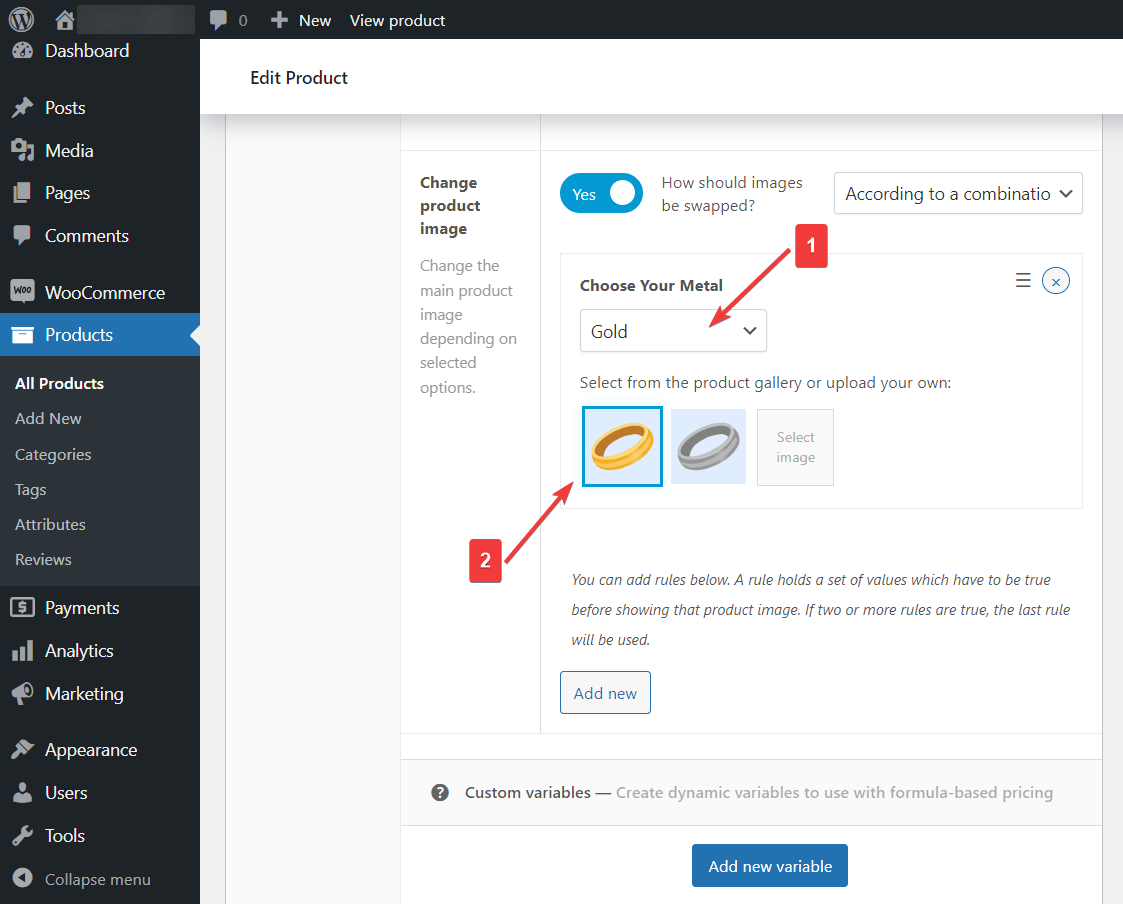Click the Media library icon

[x=22, y=150]
